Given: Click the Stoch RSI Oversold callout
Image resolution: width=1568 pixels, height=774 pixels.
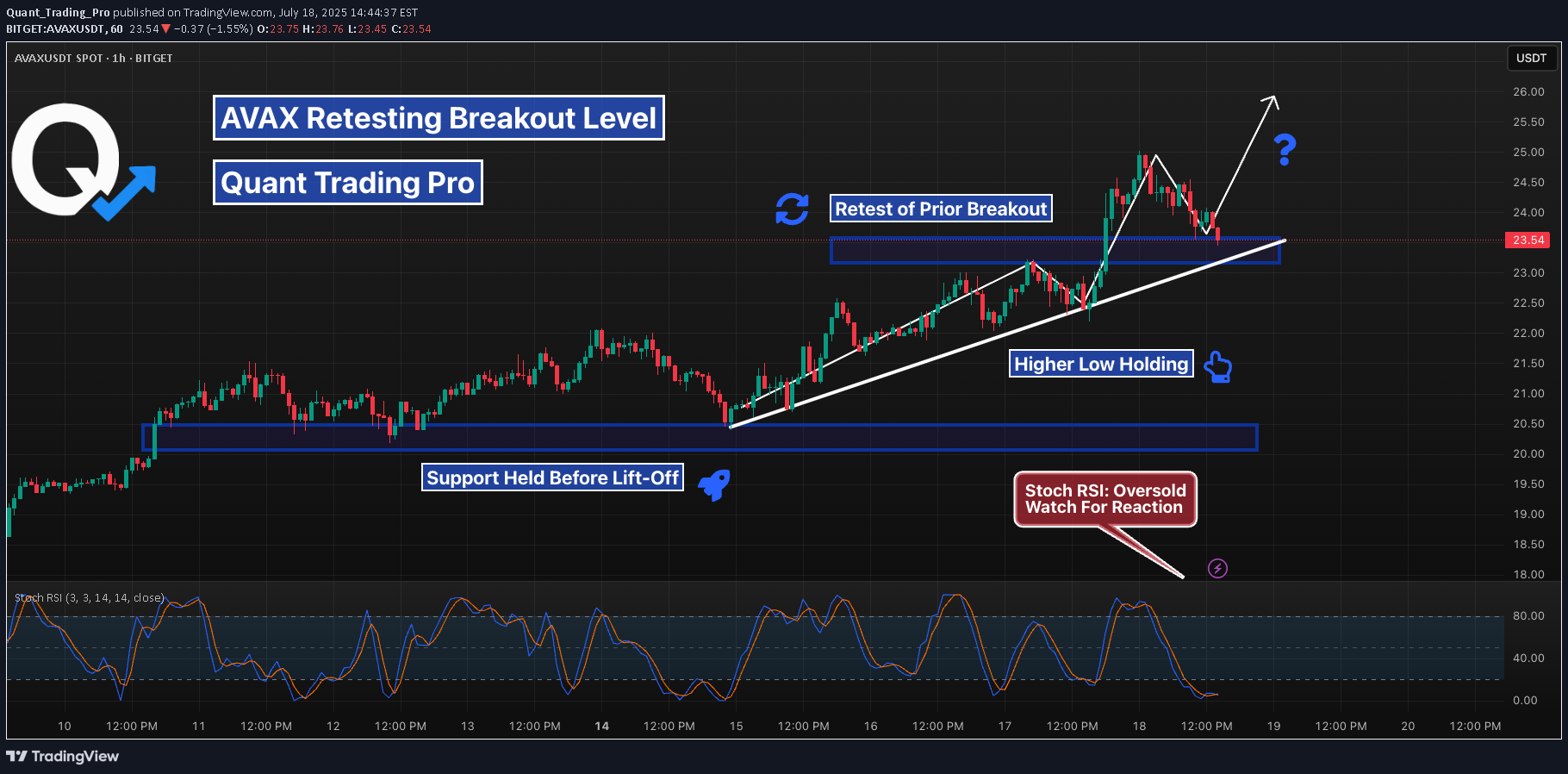Looking at the screenshot, I should point(1105,499).
